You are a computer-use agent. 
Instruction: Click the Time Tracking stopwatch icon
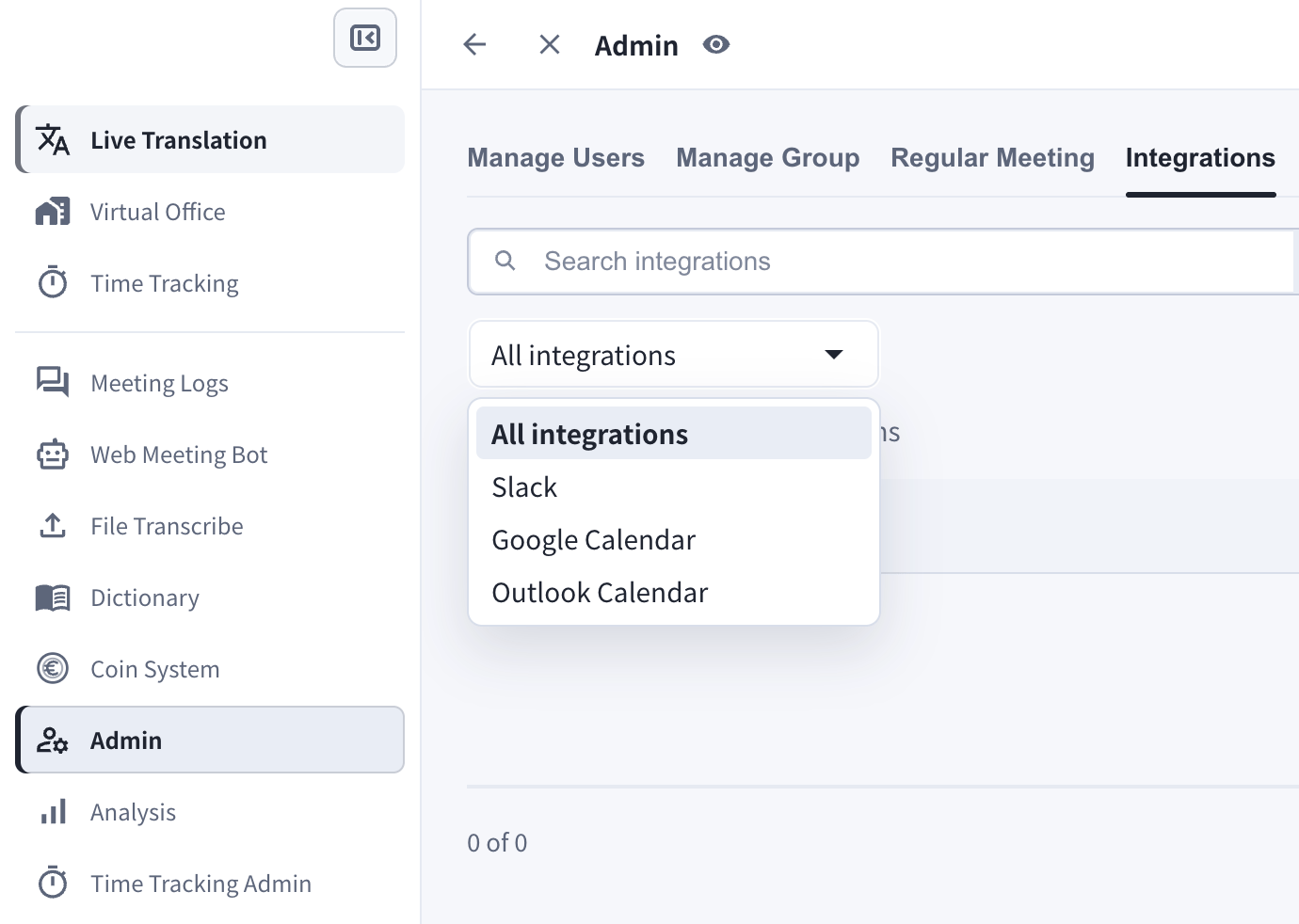[x=53, y=282]
